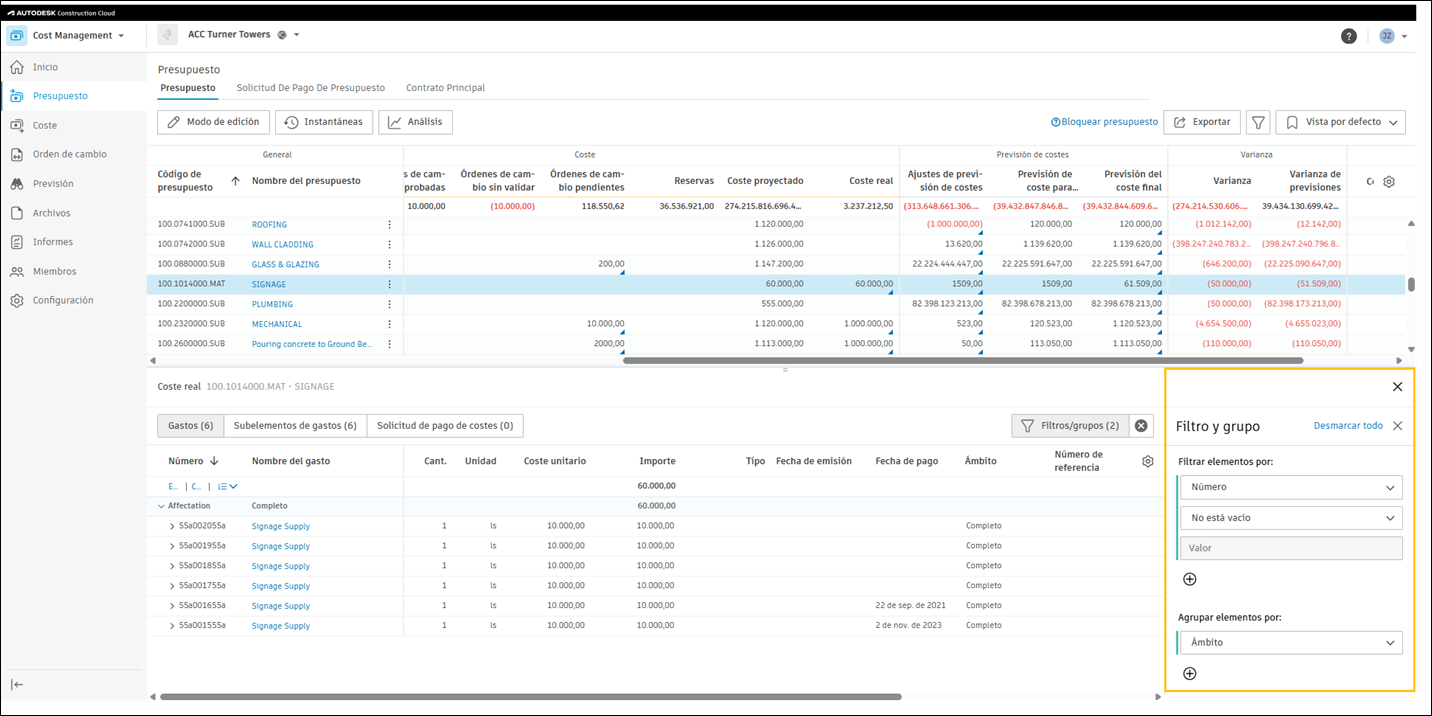Viewport: 1432px width, 716px height.
Task: Open the three-dot menu for ROOFING row
Action: pyautogui.click(x=390, y=225)
